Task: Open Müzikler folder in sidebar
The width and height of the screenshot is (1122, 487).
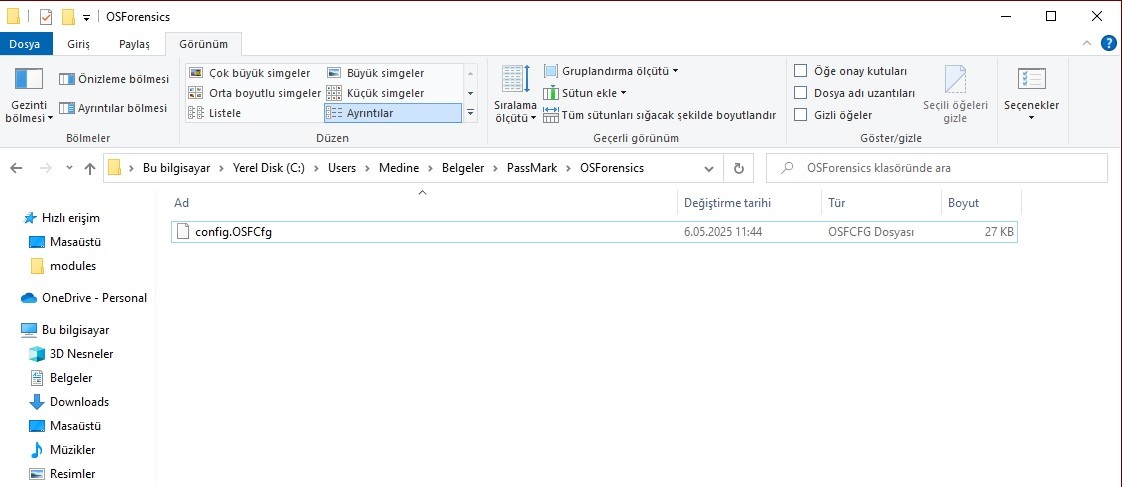Action: point(62,450)
